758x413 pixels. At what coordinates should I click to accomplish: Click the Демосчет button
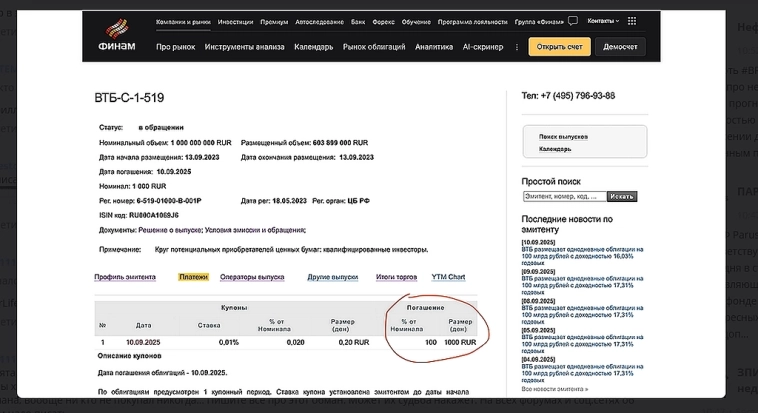621,47
